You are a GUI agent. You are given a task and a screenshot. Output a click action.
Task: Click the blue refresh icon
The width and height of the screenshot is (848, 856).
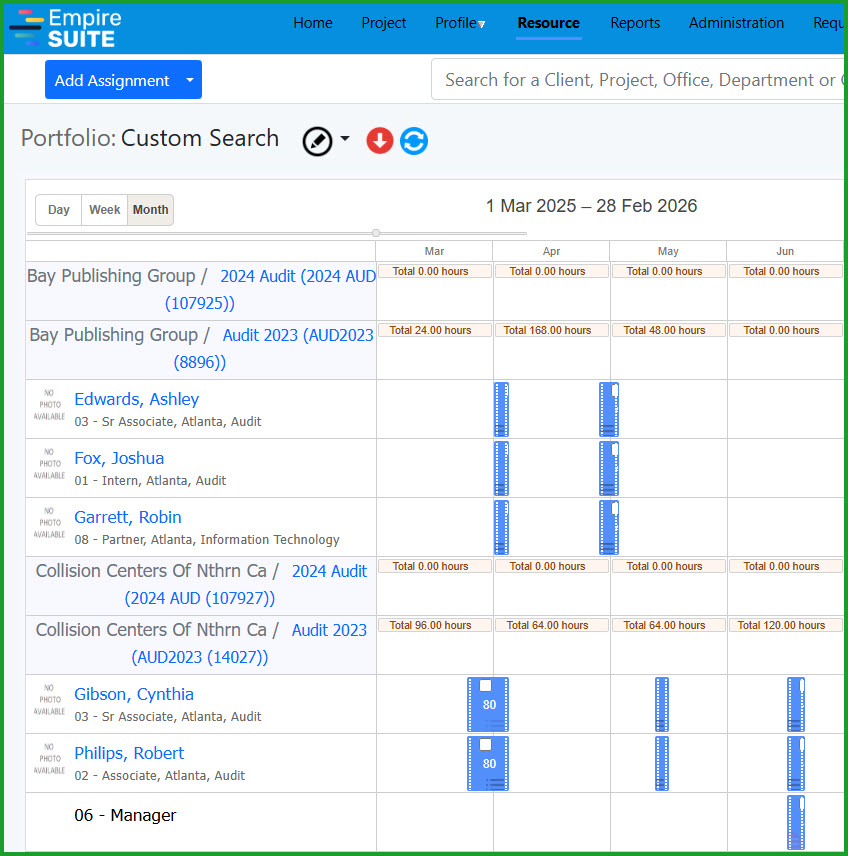coord(414,141)
